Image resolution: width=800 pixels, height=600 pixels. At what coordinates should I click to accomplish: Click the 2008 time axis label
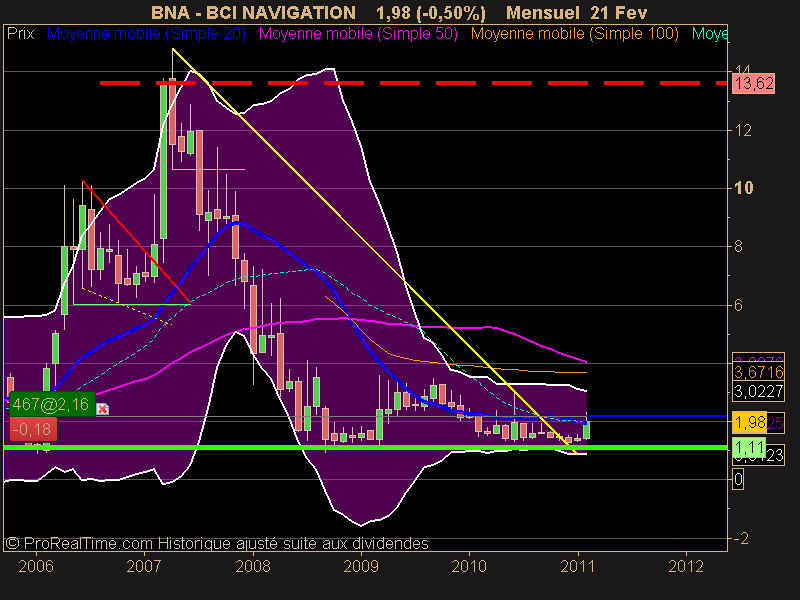tap(253, 566)
